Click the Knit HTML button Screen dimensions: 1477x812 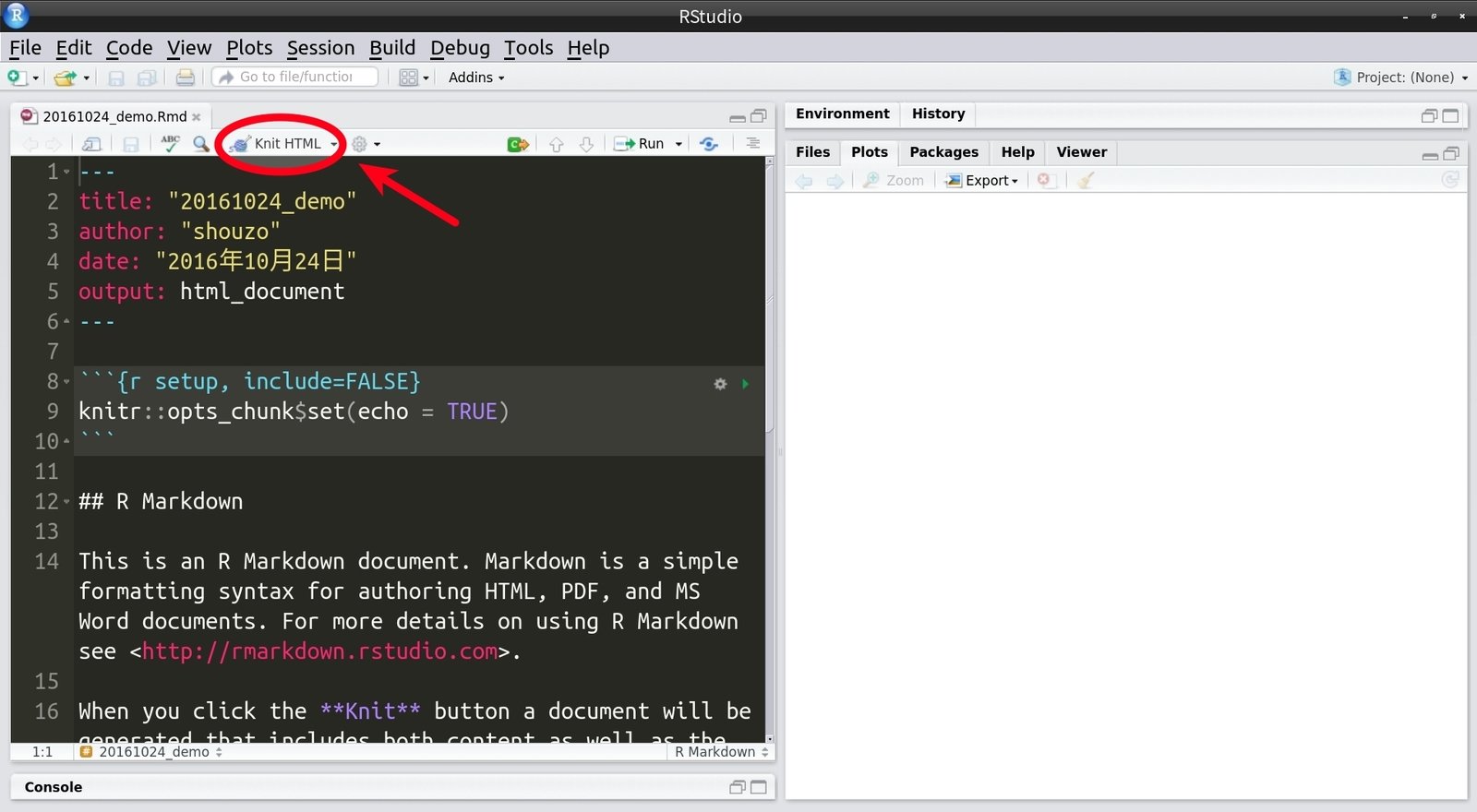click(276, 144)
